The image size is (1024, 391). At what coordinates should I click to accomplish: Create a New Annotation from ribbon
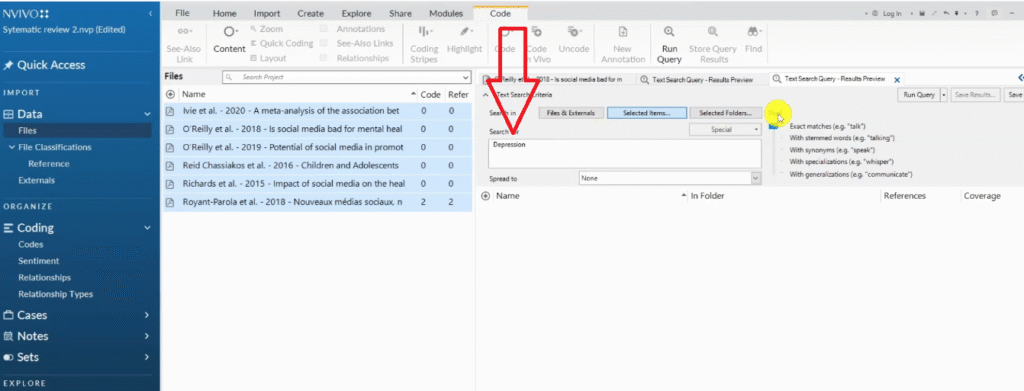(x=623, y=44)
